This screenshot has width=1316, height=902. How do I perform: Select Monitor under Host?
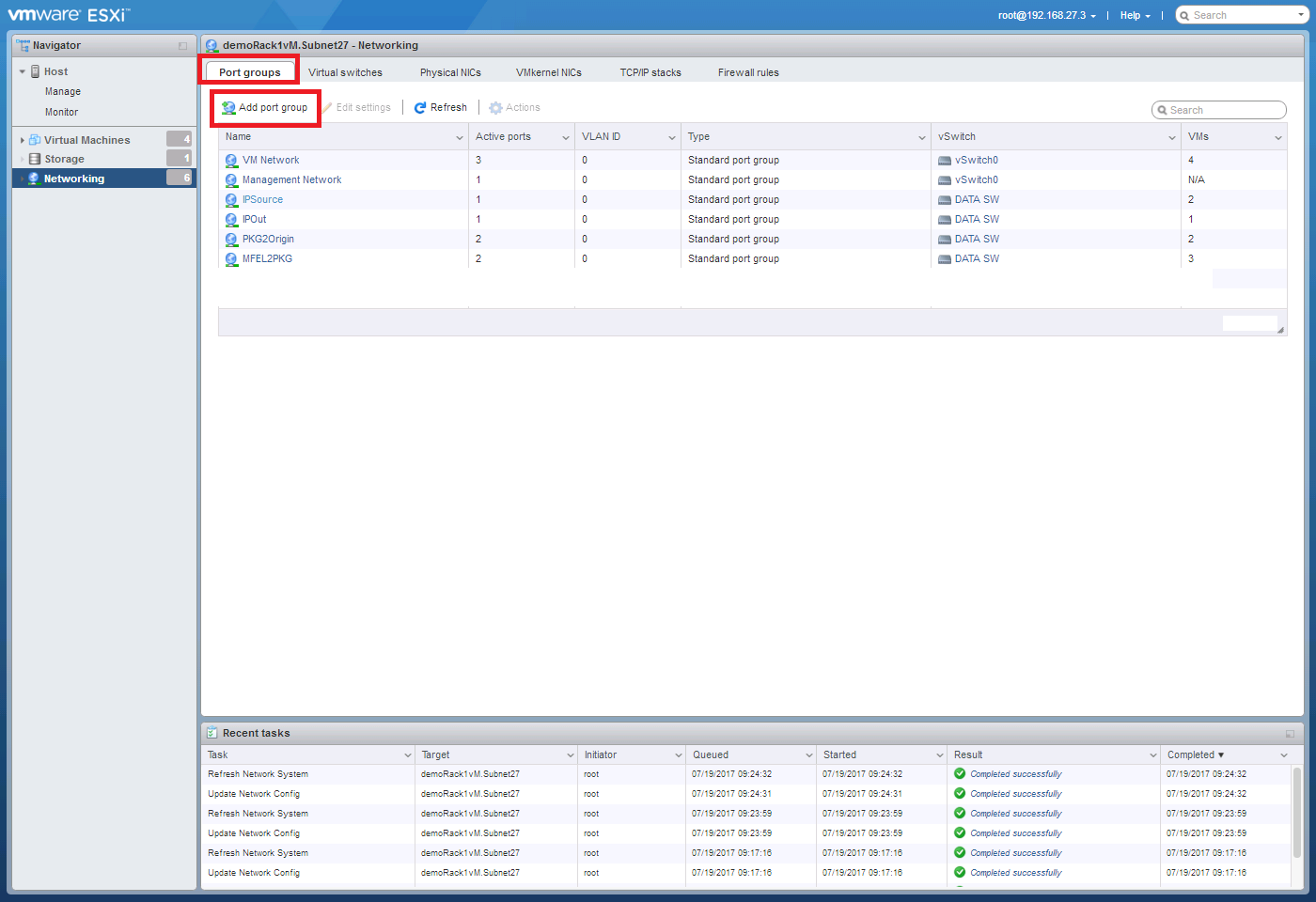61,113
